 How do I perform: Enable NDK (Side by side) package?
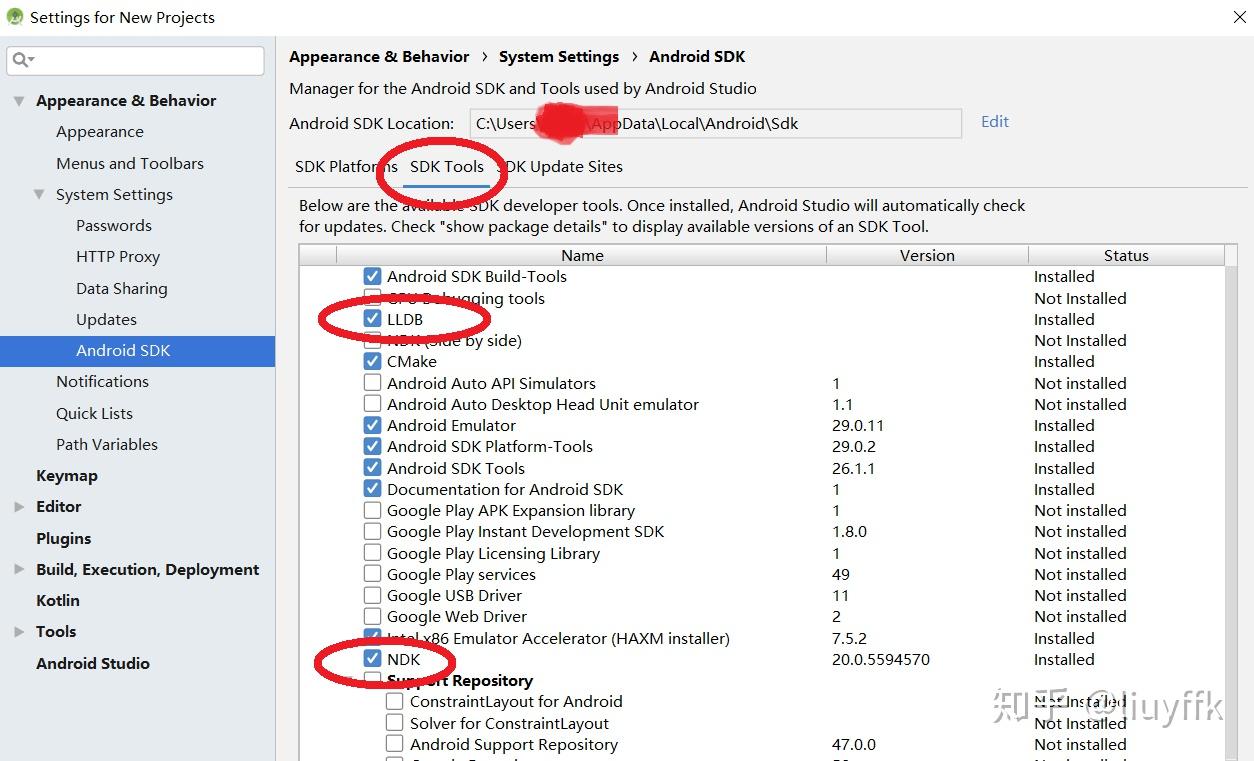(x=372, y=340)
